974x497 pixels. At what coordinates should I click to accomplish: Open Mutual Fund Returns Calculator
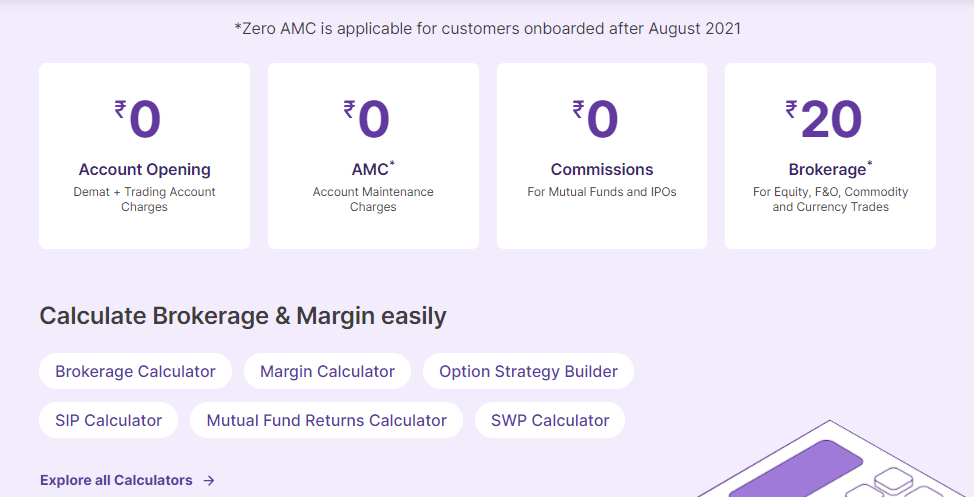(327, 421)
